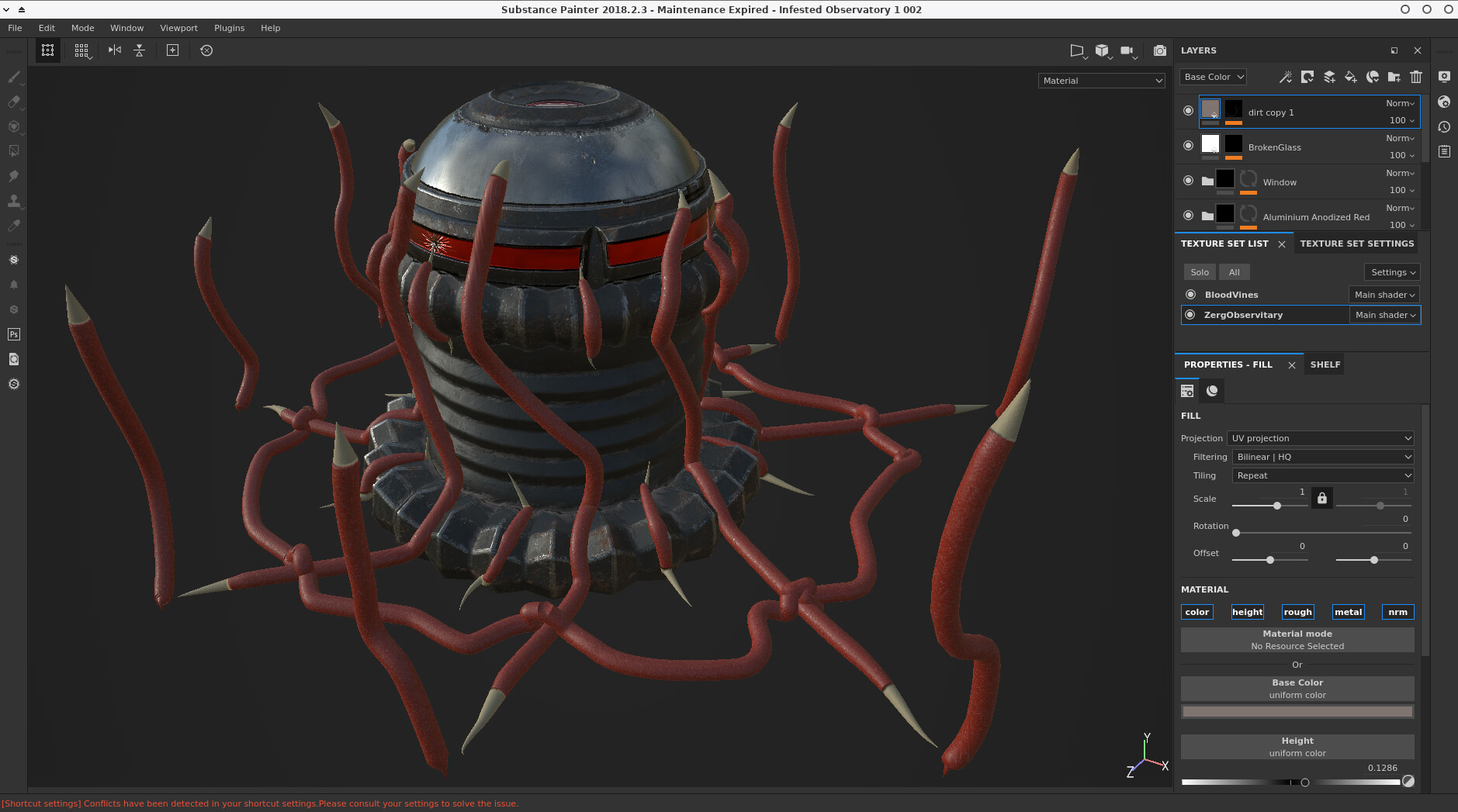Delete layer with the trash icon
The height and width of the screenshot is (812, 1458).
1416,77
